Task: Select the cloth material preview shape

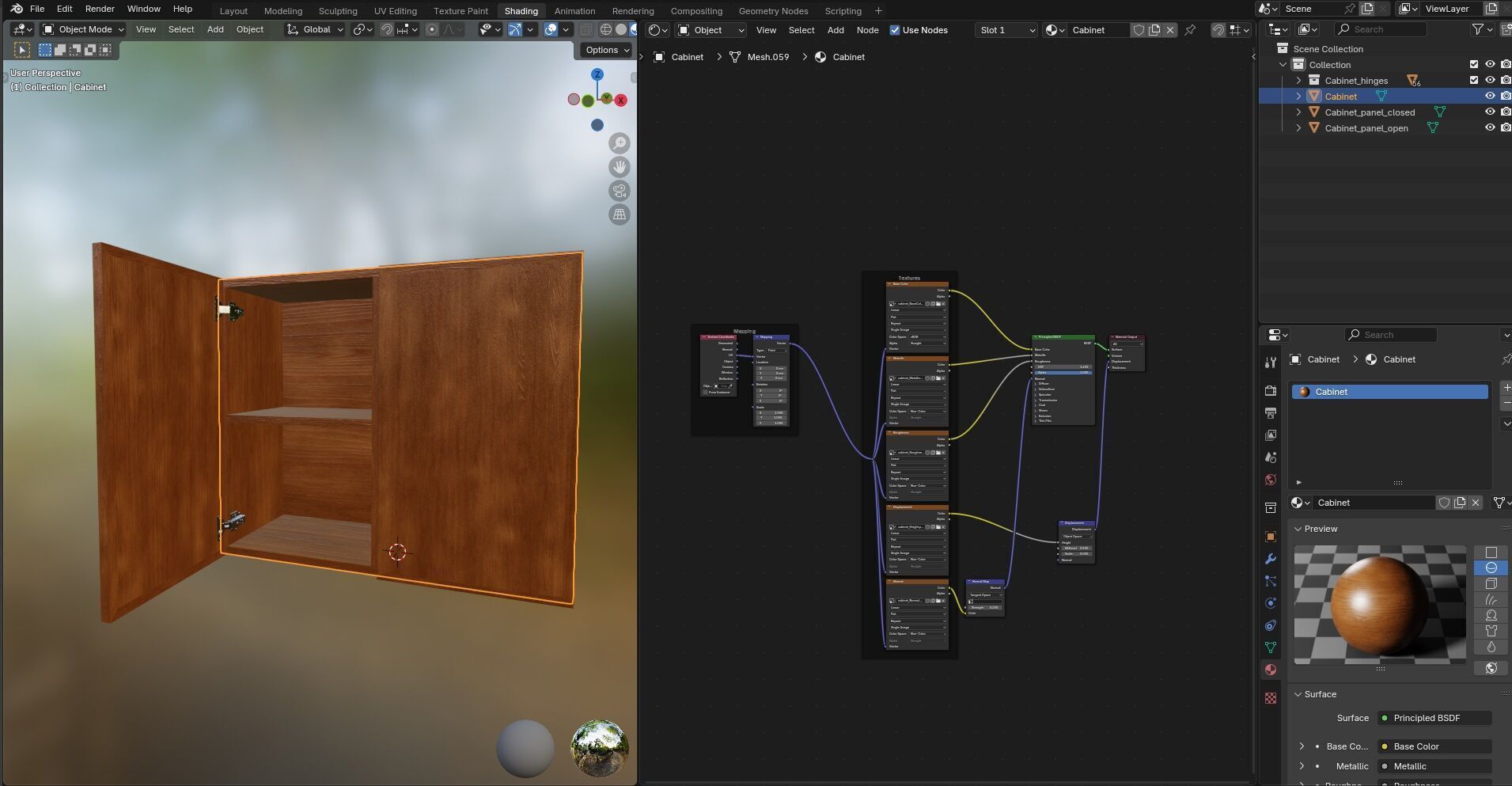Action: pyautogui.click(x=1491, y=631)
